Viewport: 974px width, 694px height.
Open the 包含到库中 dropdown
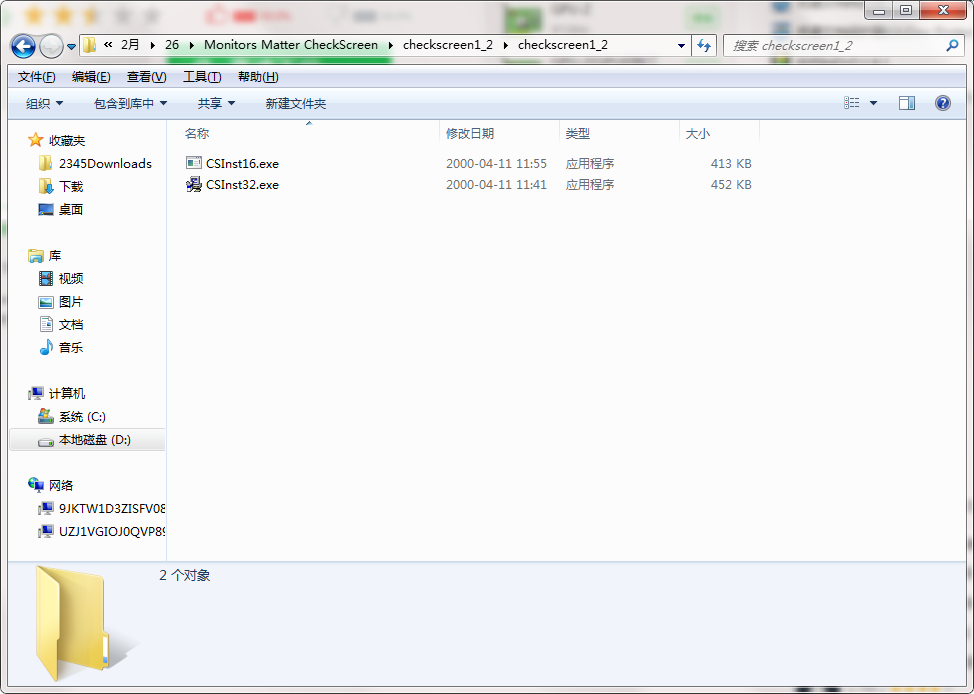coord(130,103)
